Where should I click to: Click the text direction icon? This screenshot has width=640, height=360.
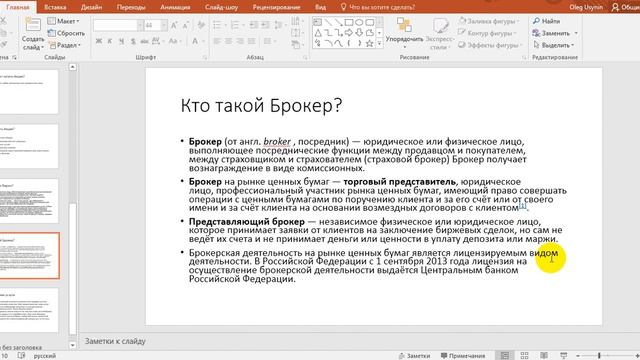(297, 21)
